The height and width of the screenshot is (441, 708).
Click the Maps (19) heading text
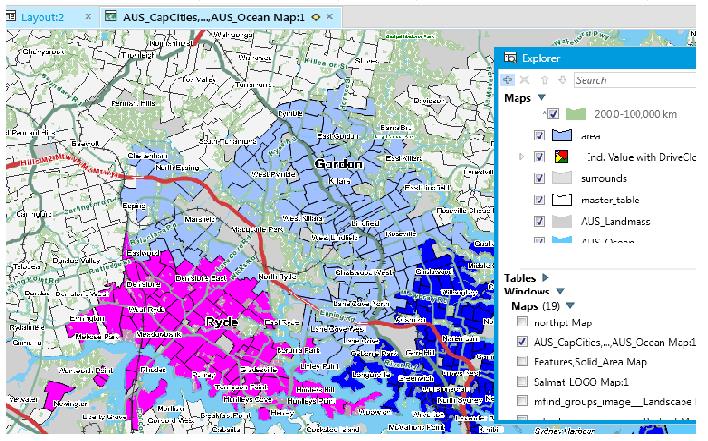coord(536,306)
